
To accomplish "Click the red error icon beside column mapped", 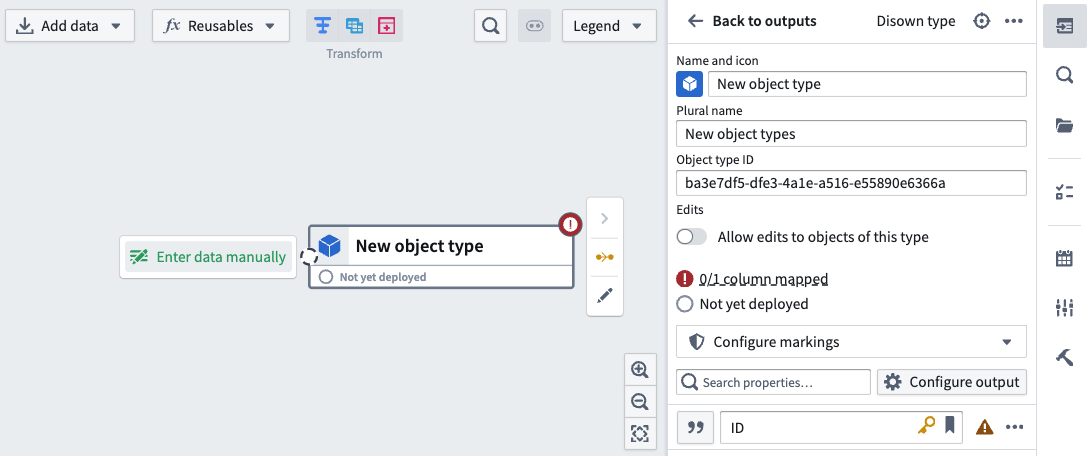I will [685, 279].
